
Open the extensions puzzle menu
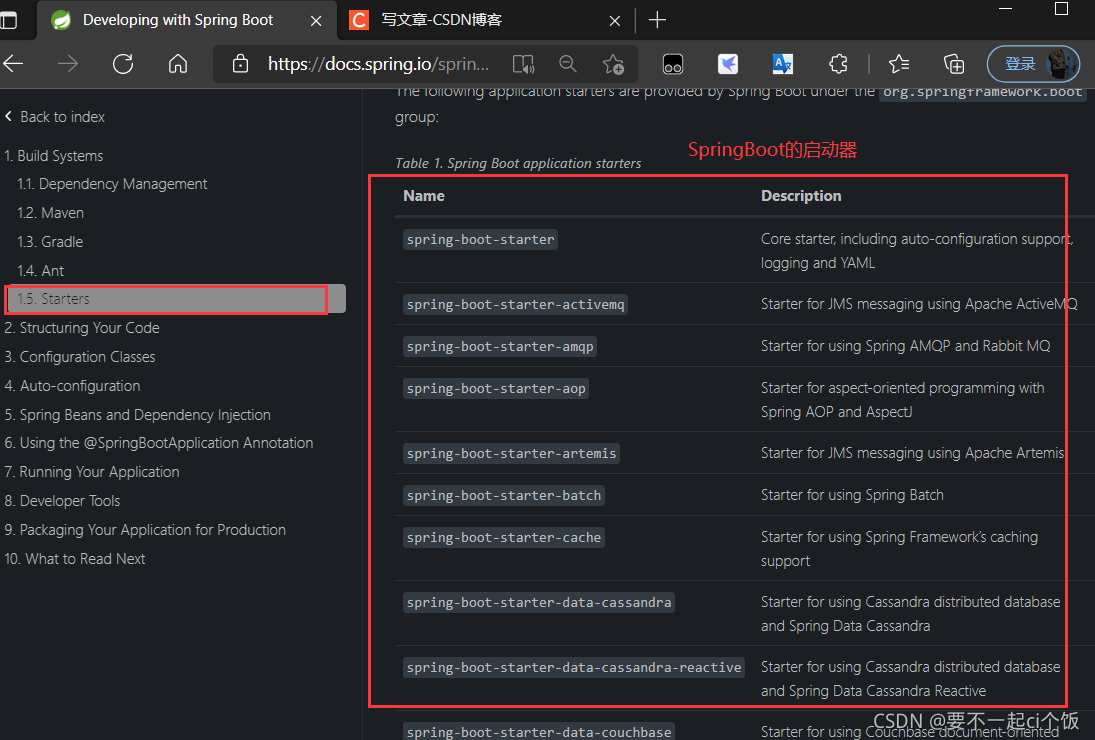tap(838, 64)
